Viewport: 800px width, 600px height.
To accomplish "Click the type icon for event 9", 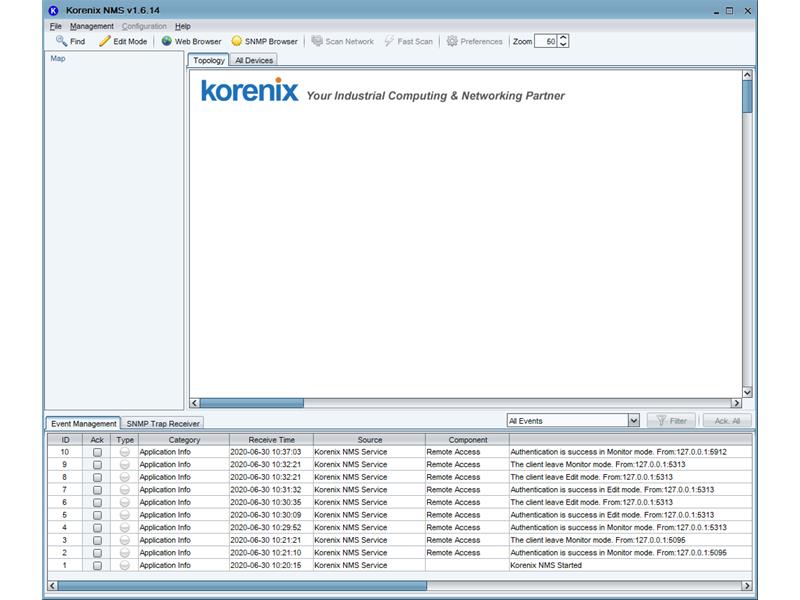I will 124,465.
